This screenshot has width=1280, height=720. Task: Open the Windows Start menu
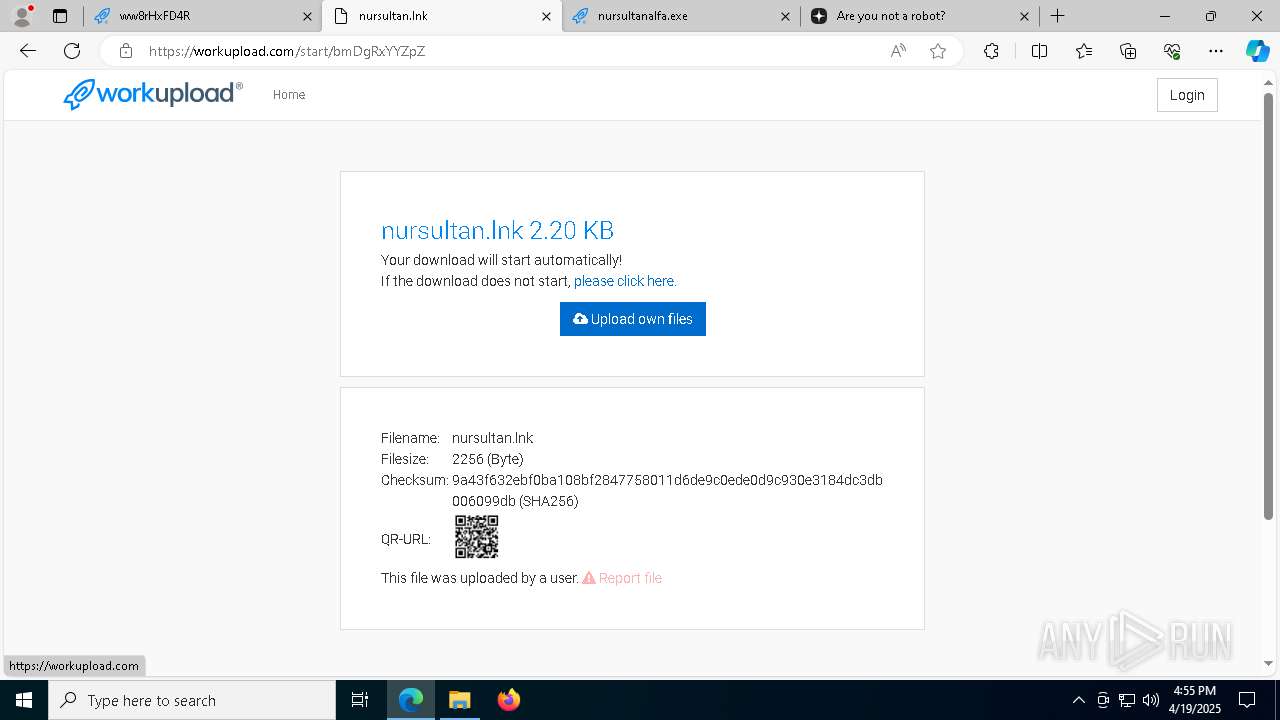pyautogui.click(x=24, y=700)
